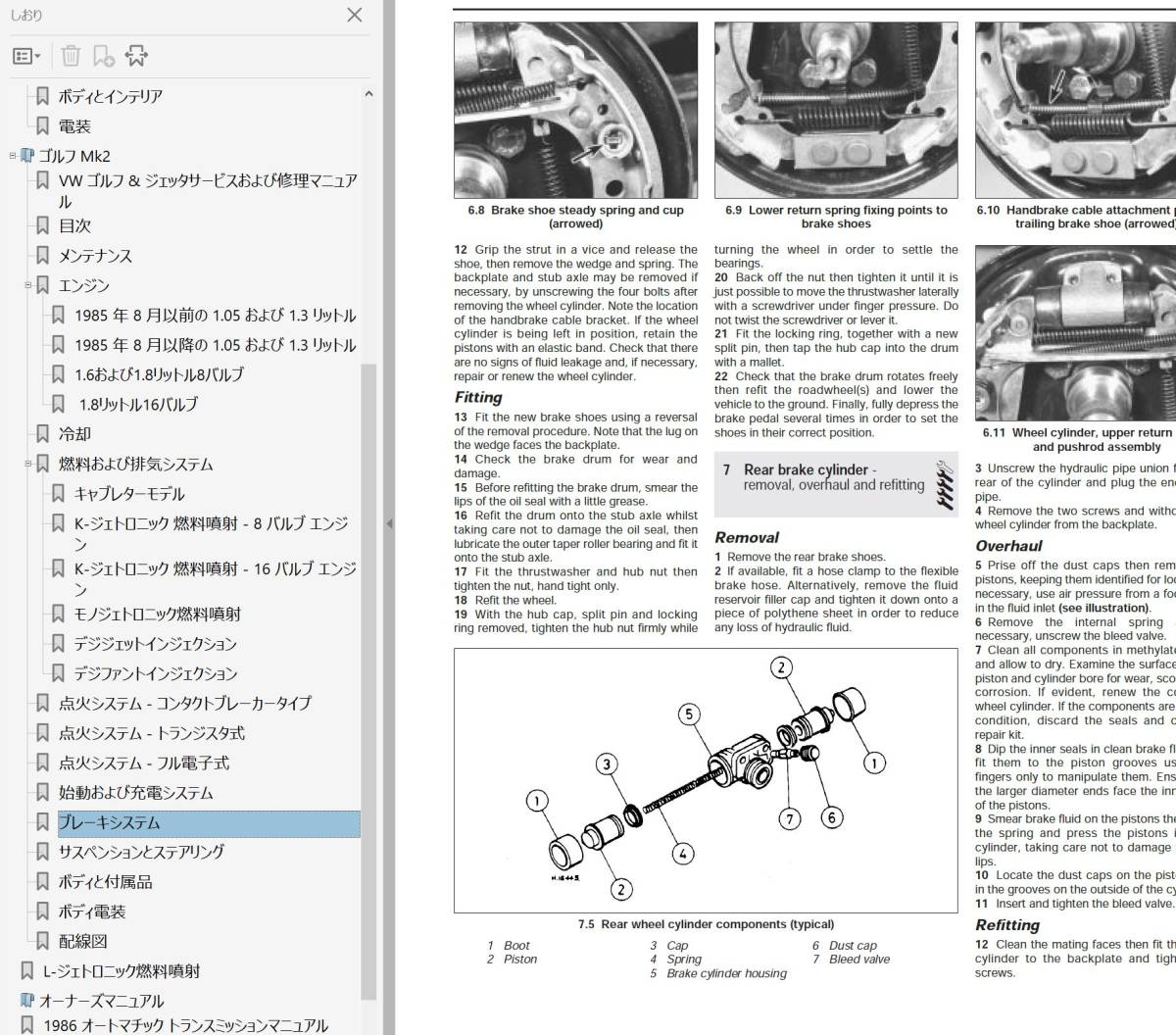The image size is (1176, 1035).
Task: Click bookmark icon beside メンテナンス
Action: [x=42, y=256]
